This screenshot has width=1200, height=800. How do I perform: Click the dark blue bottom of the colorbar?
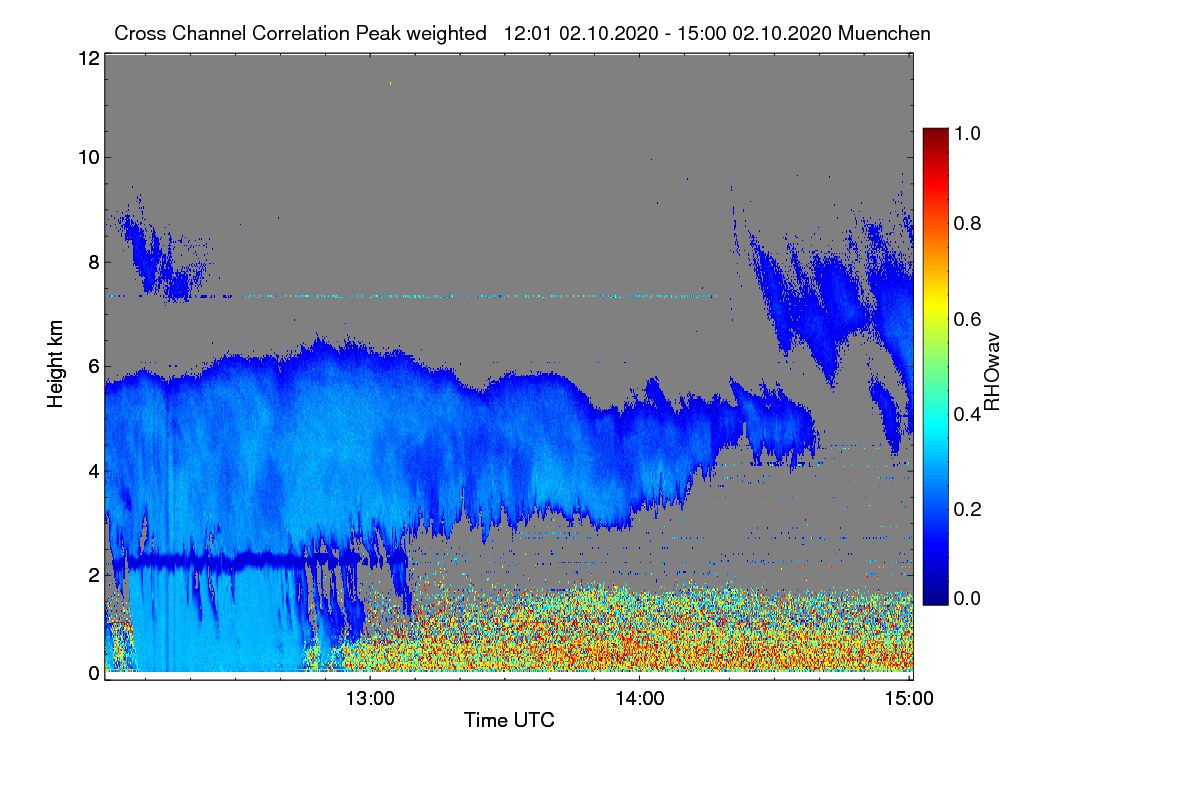[x=935, y=596]
